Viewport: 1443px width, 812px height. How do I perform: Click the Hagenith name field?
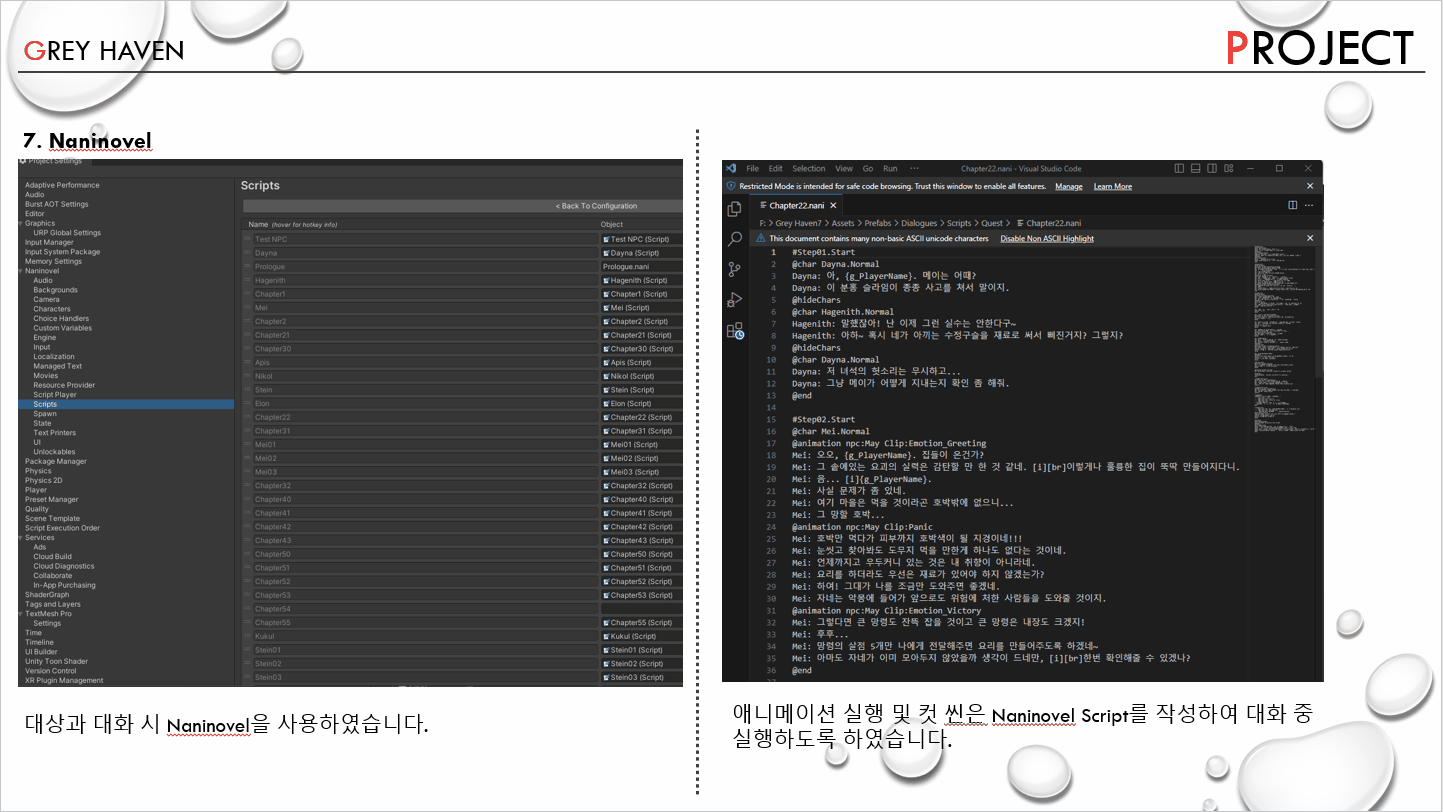tap(424, 281)
